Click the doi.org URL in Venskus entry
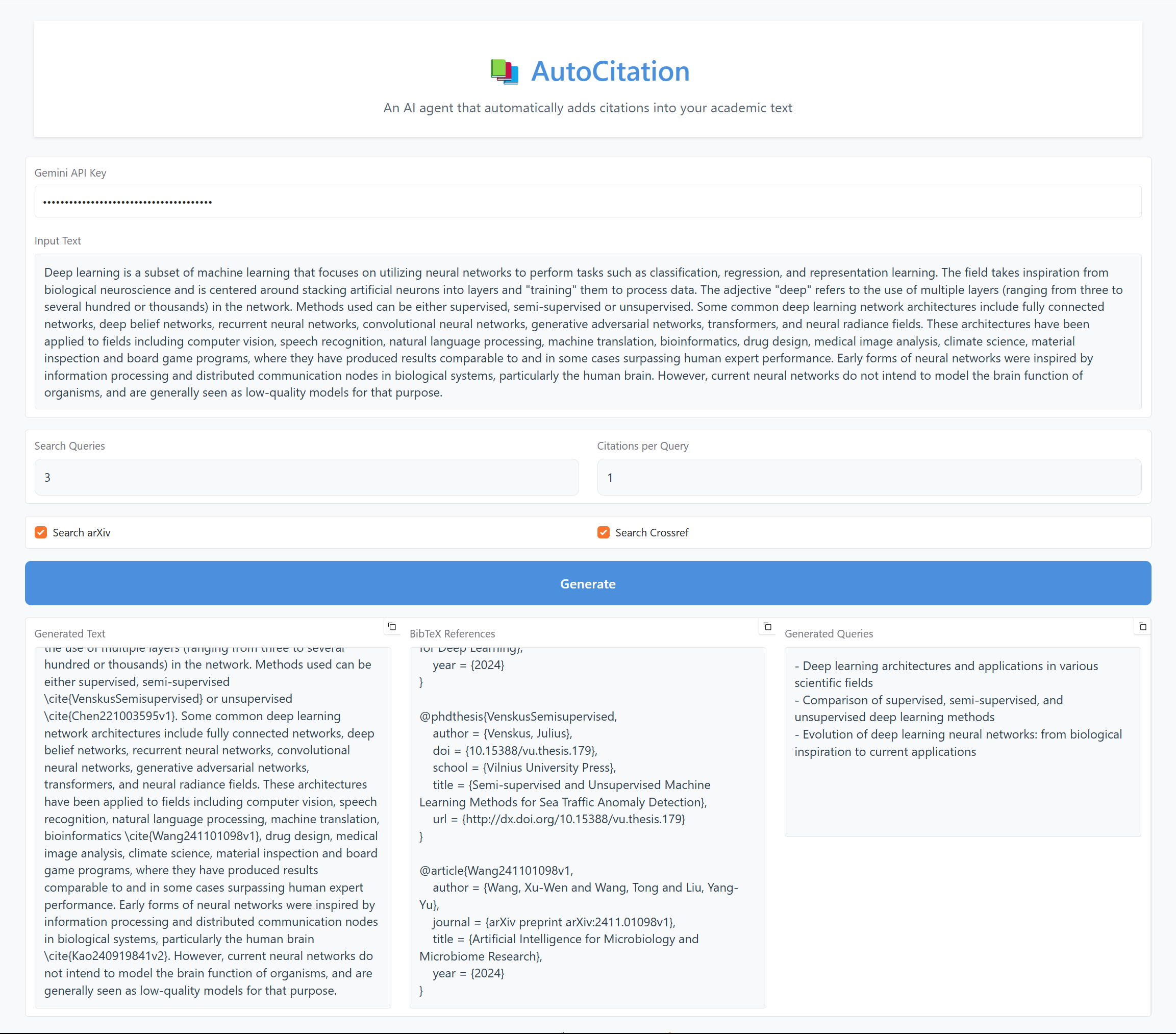1176x1034 pixels. [x=573, y=819]
